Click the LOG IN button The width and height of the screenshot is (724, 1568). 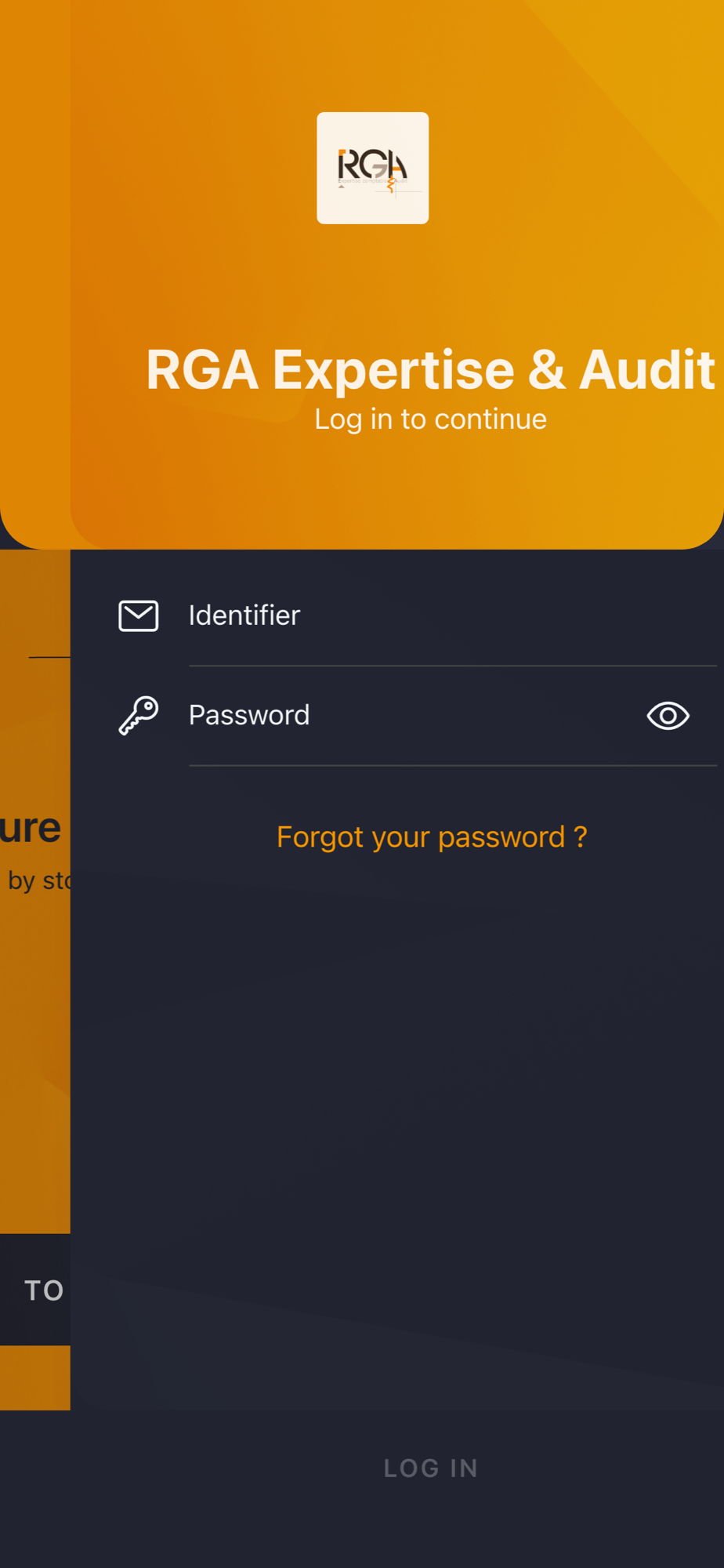(x=431, y=1468)
